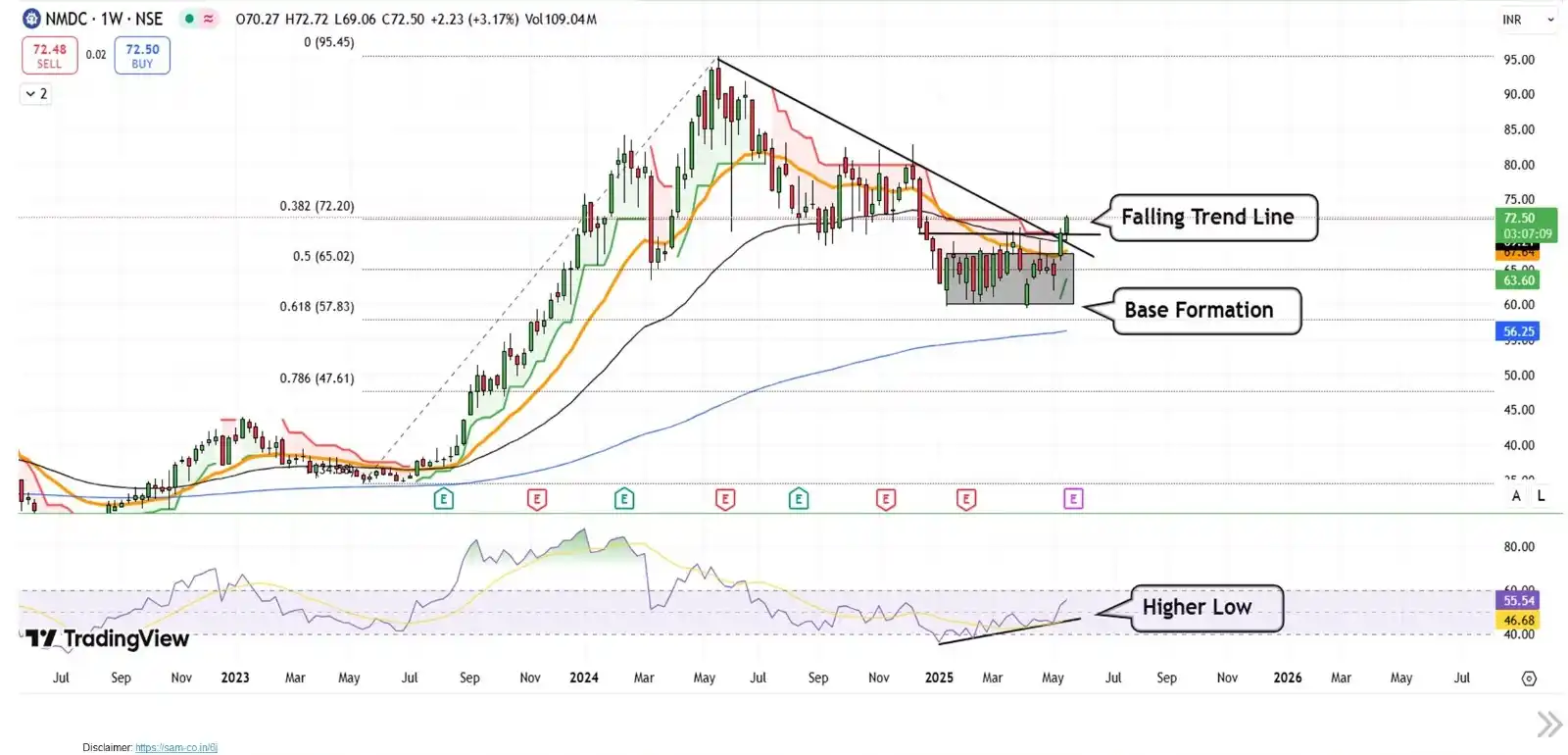Open green earnings marker near Feb 2024
Screen dimensions: 1568x755
point(624,499)
